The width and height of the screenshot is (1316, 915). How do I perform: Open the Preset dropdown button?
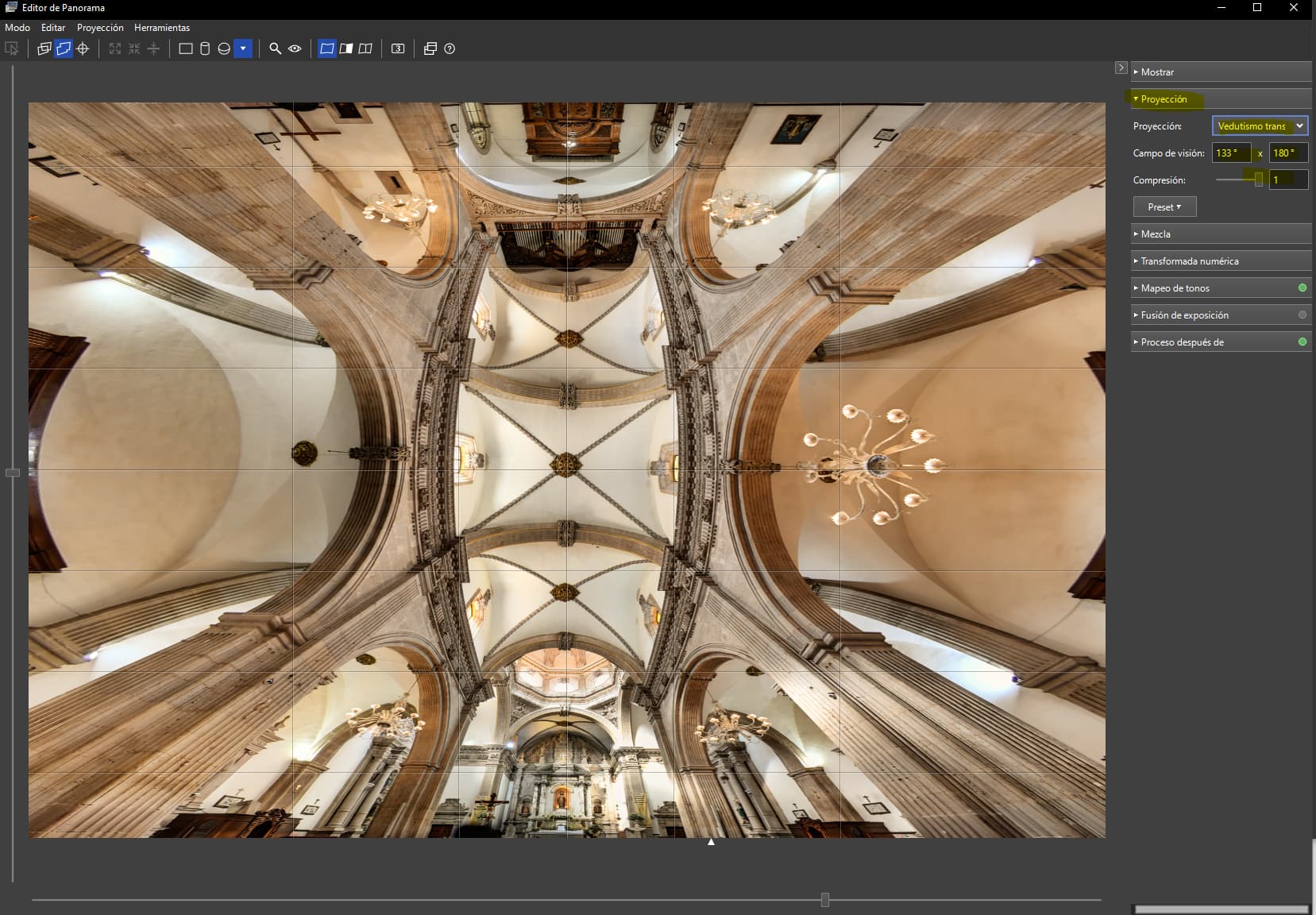point(1164,207)
